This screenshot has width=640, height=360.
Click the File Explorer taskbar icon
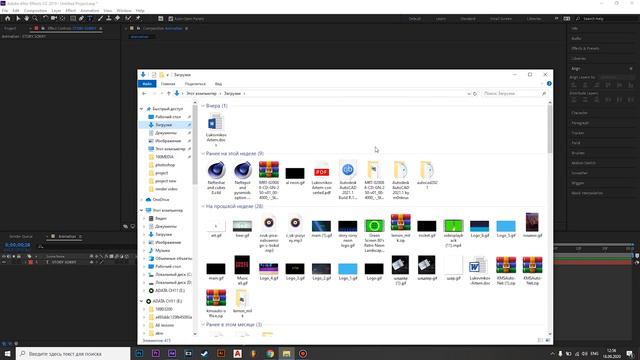coord(286,353)
